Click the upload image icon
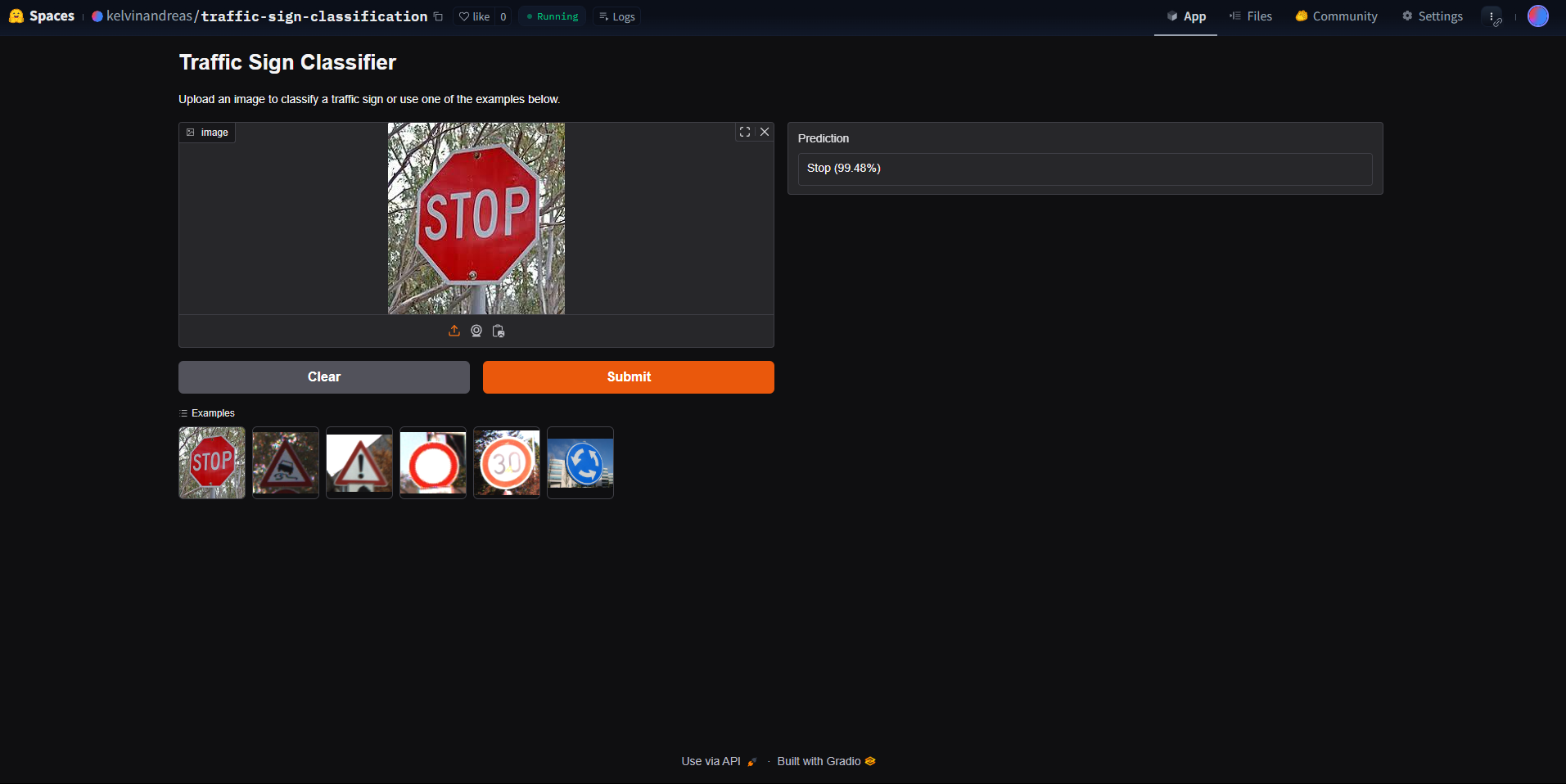1566x784 pixels. tap(454, 331)
